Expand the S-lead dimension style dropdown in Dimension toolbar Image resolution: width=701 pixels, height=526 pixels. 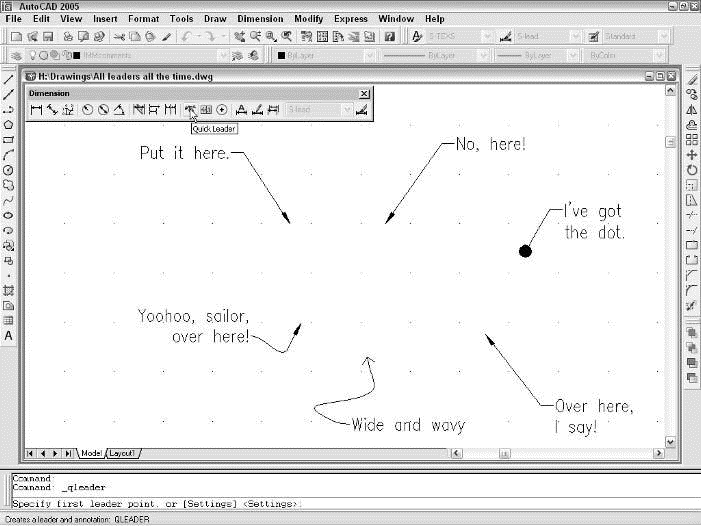347,110
